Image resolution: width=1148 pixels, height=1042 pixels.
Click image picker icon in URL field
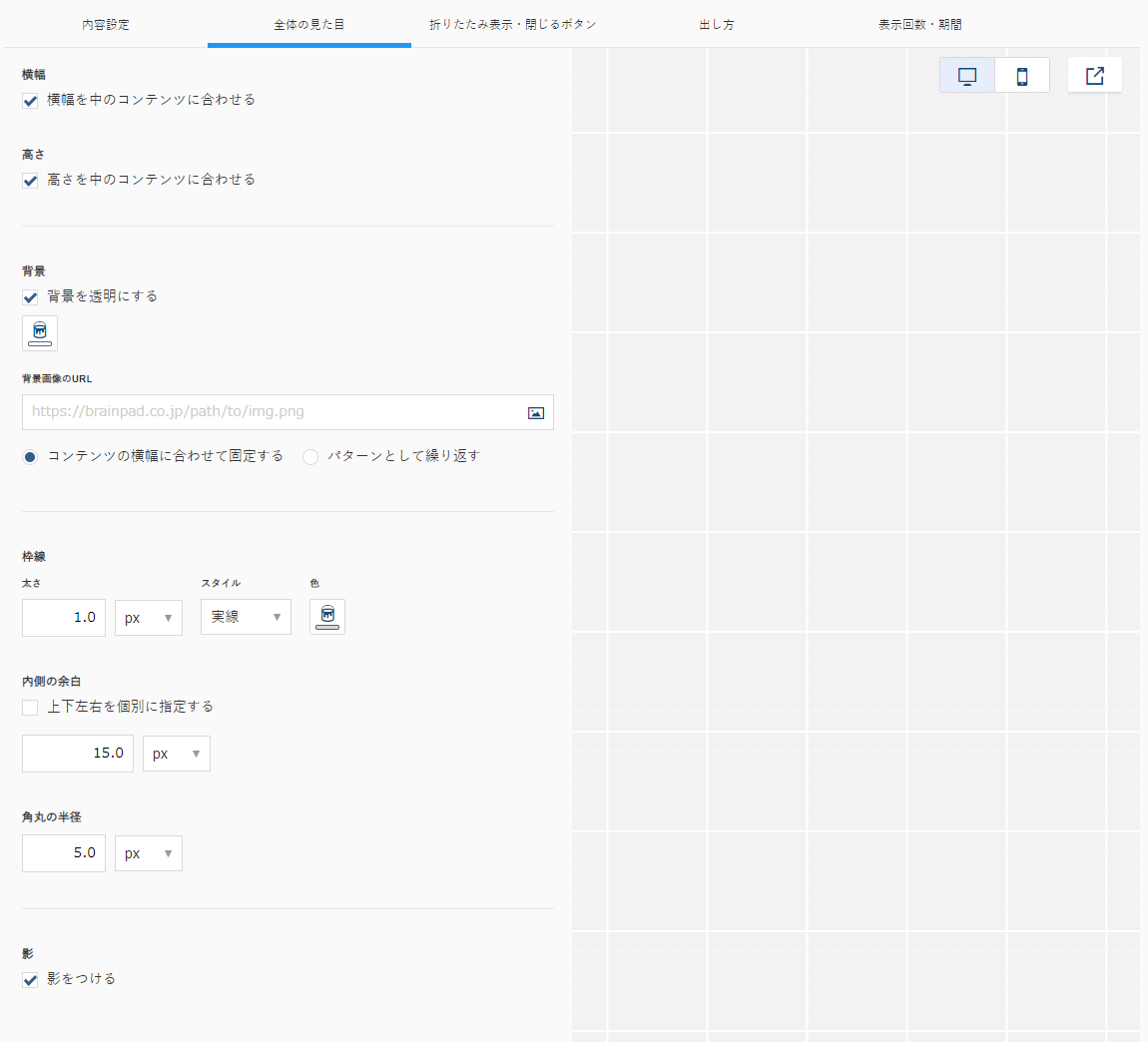pyautogui.click(x=536, y=413)
